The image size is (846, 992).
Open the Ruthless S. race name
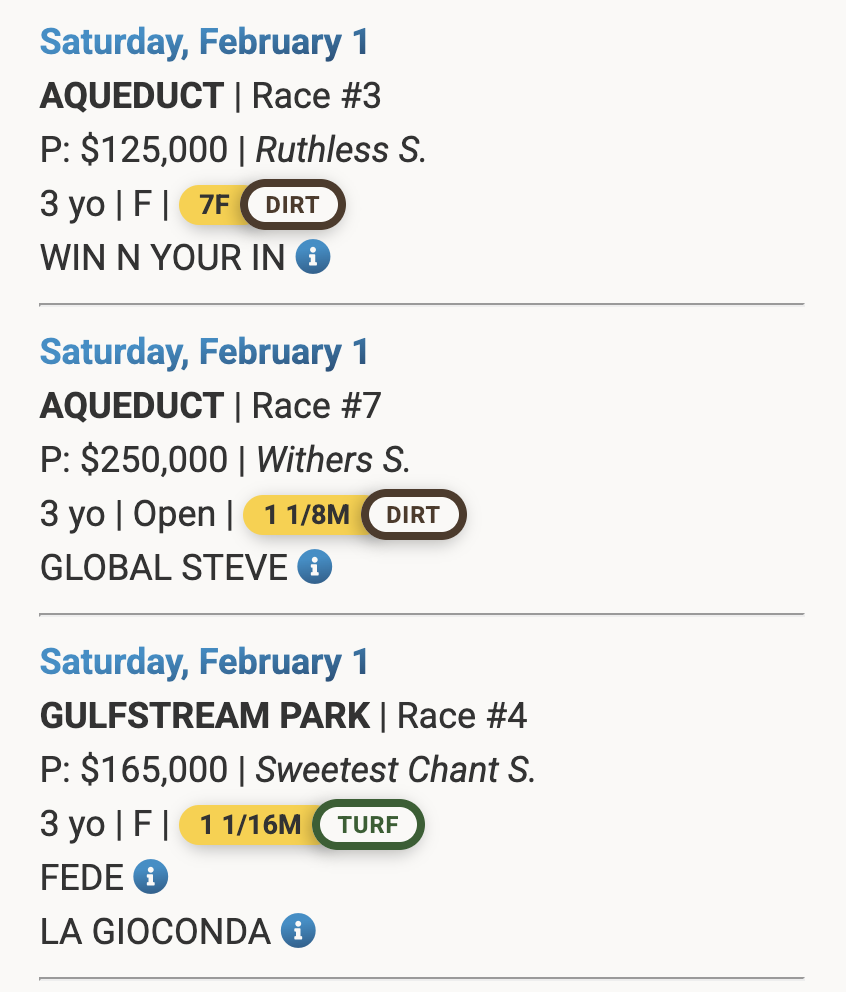[341, 150]
